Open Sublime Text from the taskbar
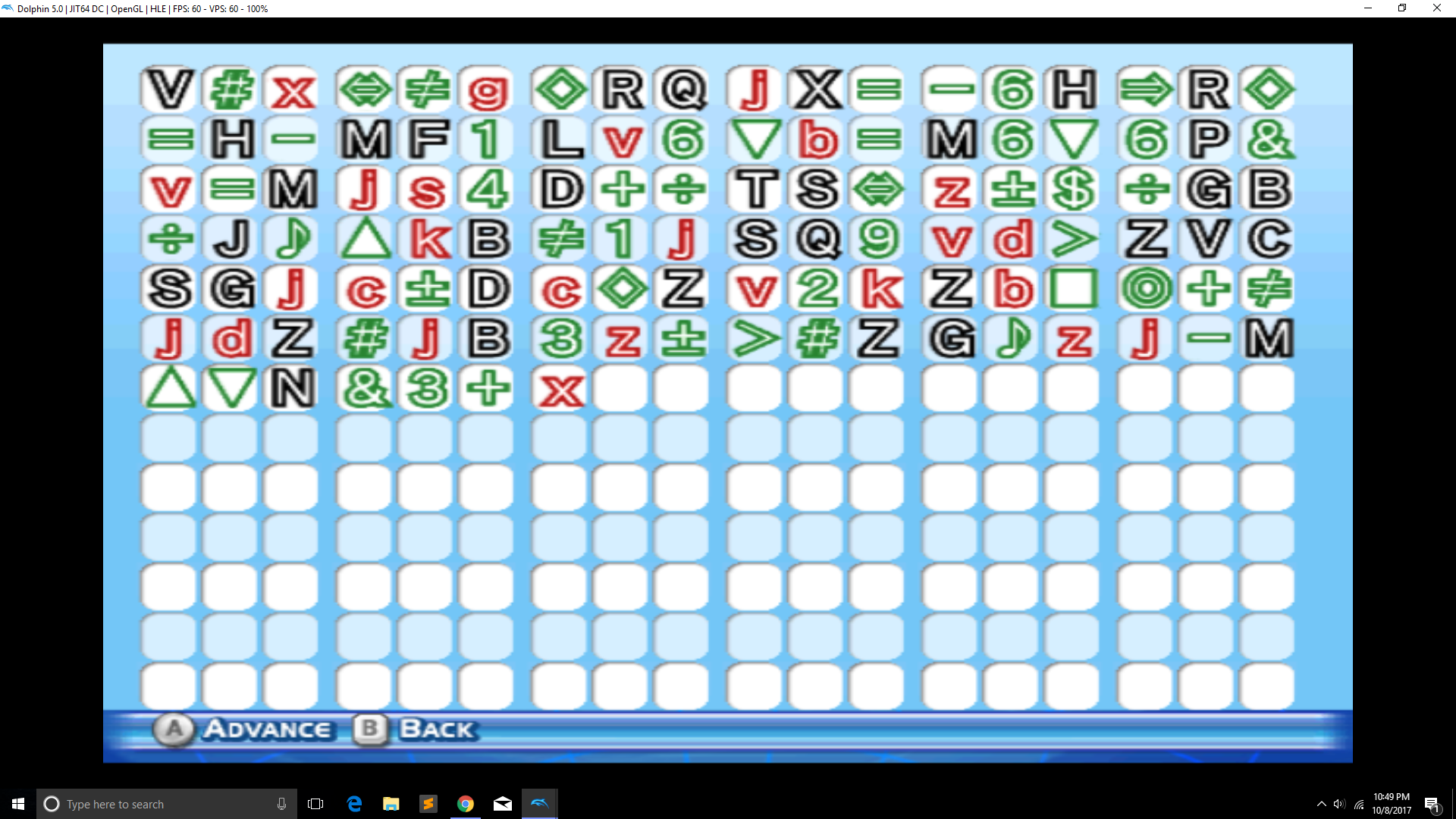1456x819 pixels. click(428, 804)
